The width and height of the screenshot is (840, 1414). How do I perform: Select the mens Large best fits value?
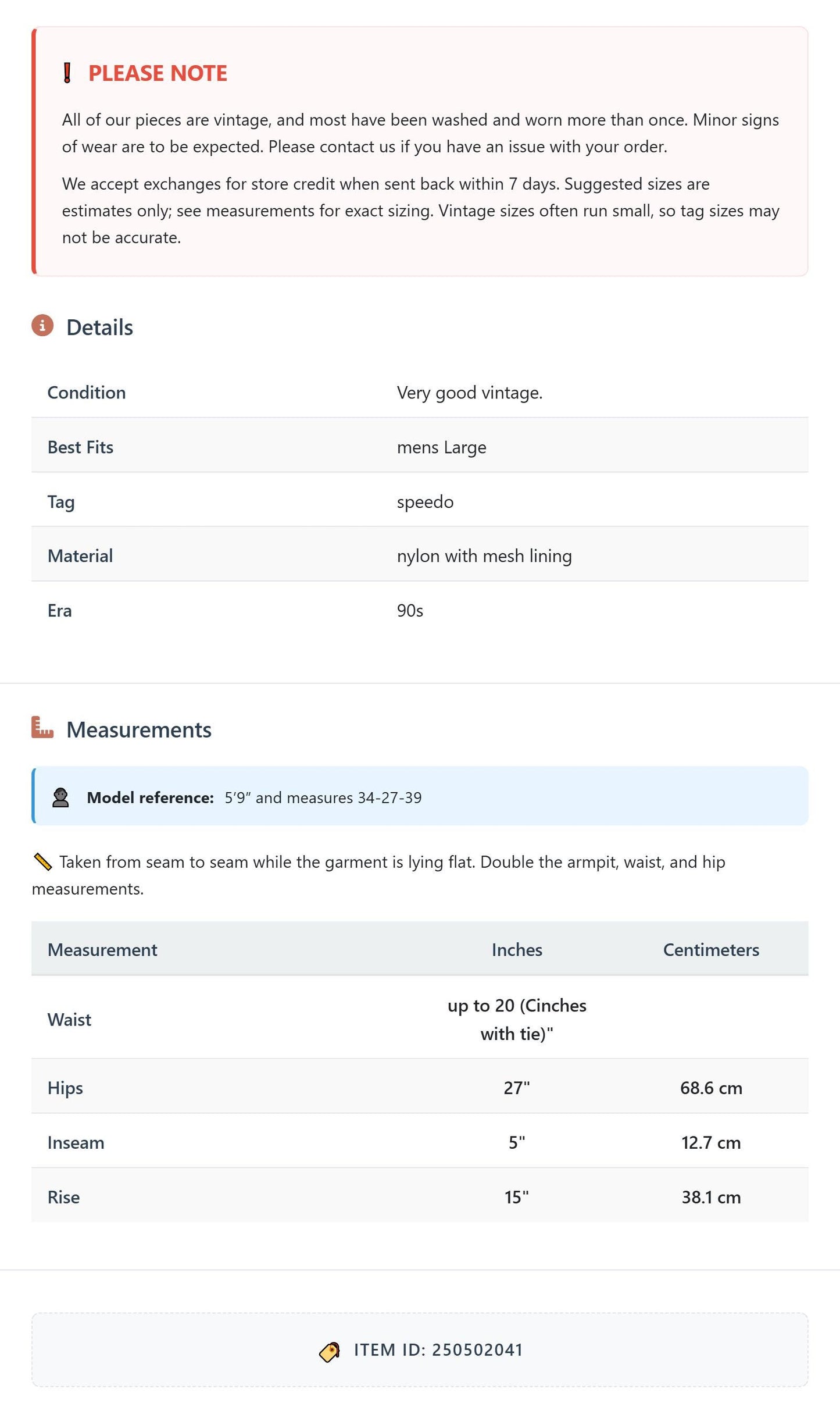point(442,447)
